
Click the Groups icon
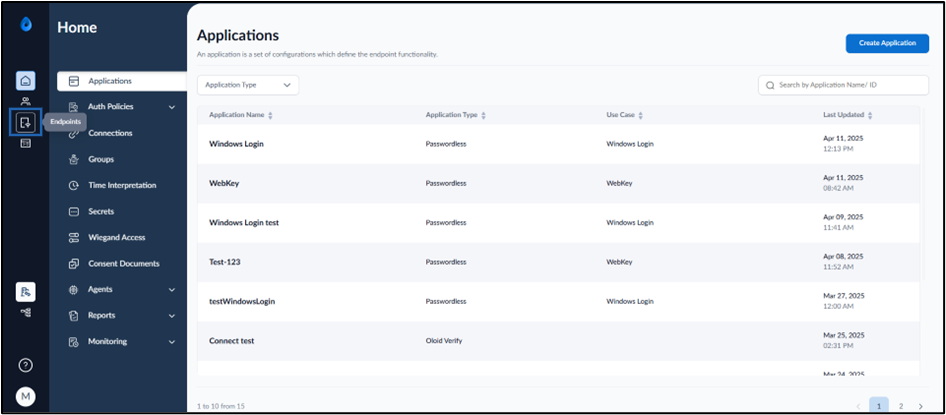(74, 159)
